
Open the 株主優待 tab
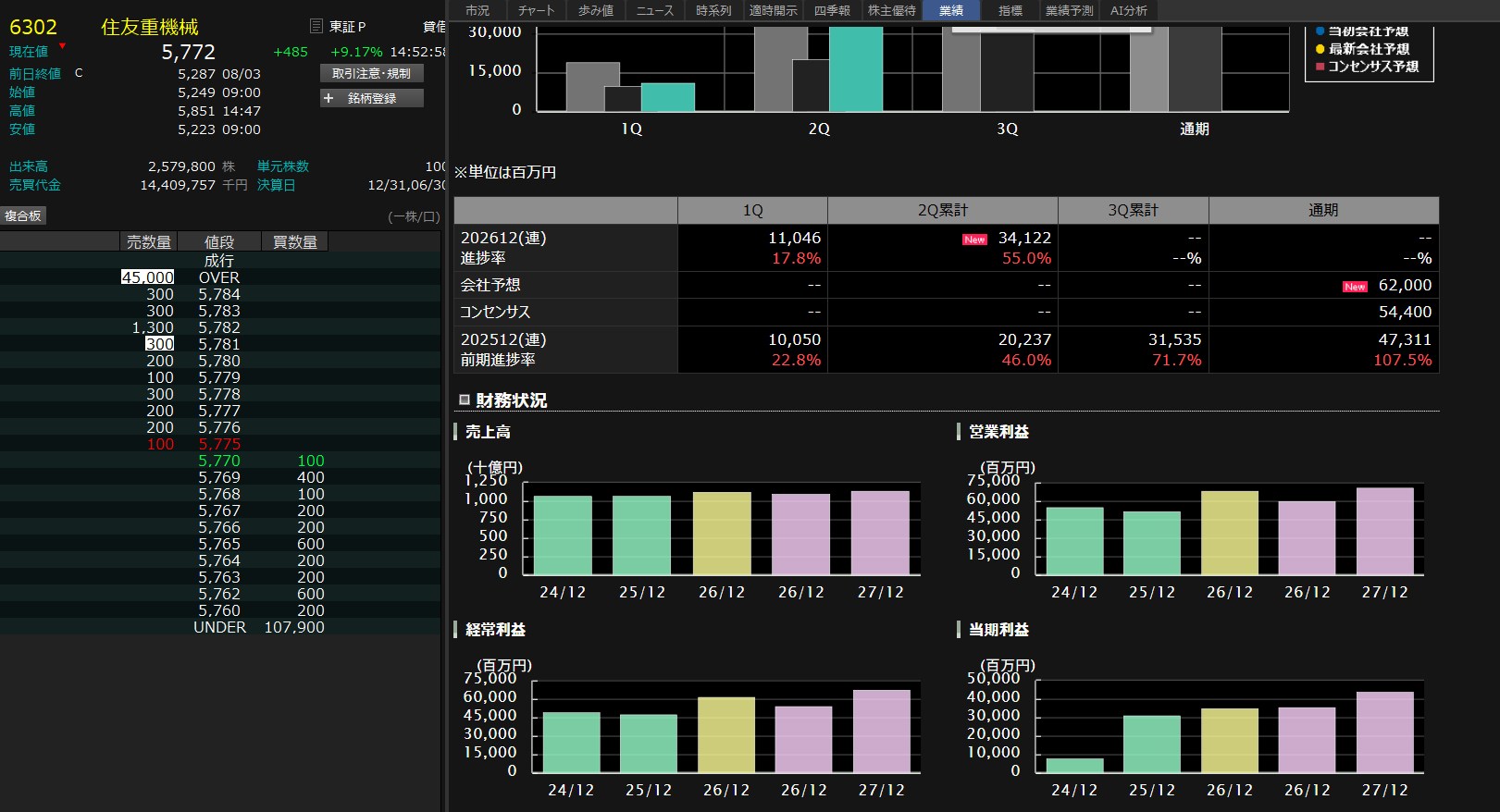(891, 10)
